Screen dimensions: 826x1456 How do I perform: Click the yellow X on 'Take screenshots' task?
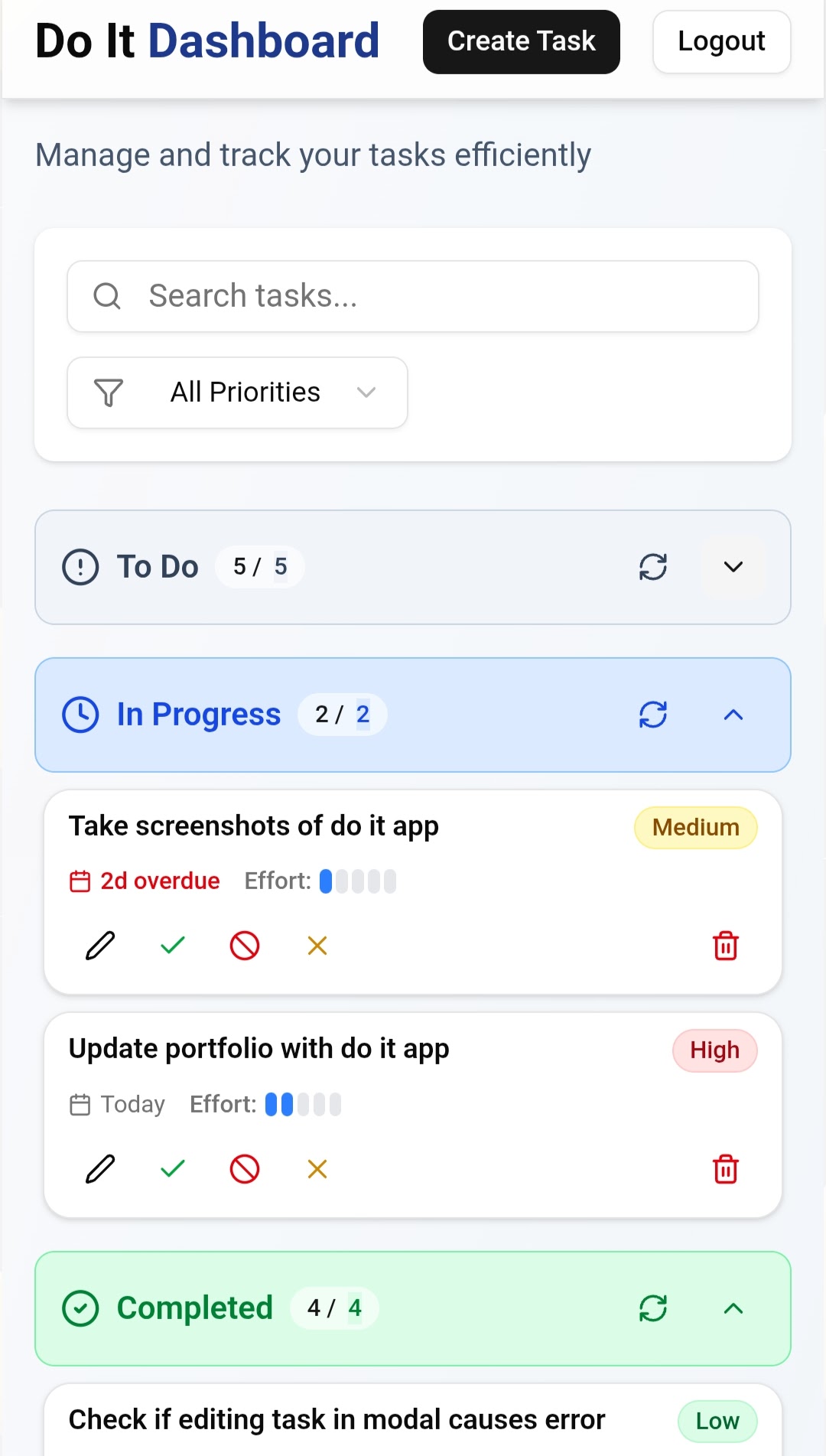317,946
